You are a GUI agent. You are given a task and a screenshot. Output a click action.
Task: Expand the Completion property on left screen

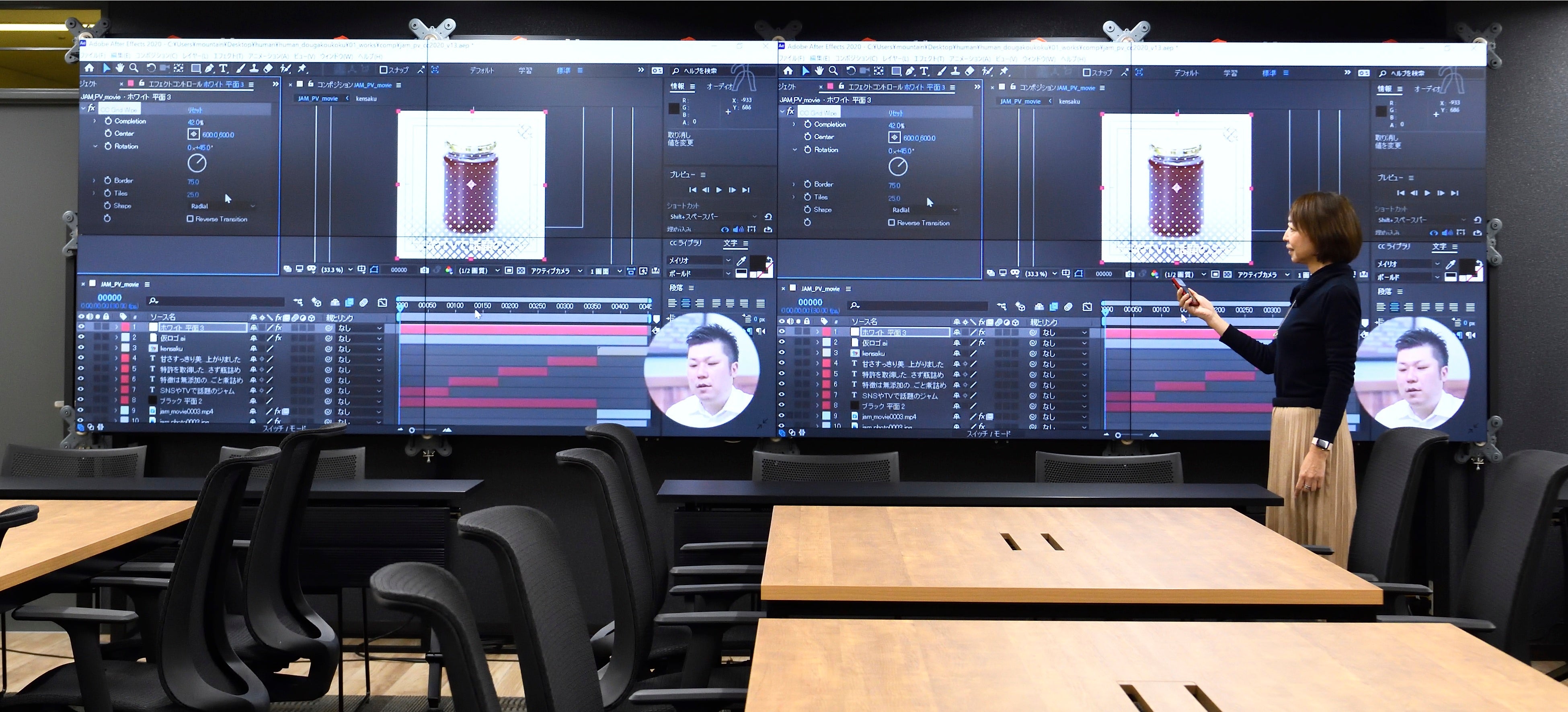pos(94,121)
